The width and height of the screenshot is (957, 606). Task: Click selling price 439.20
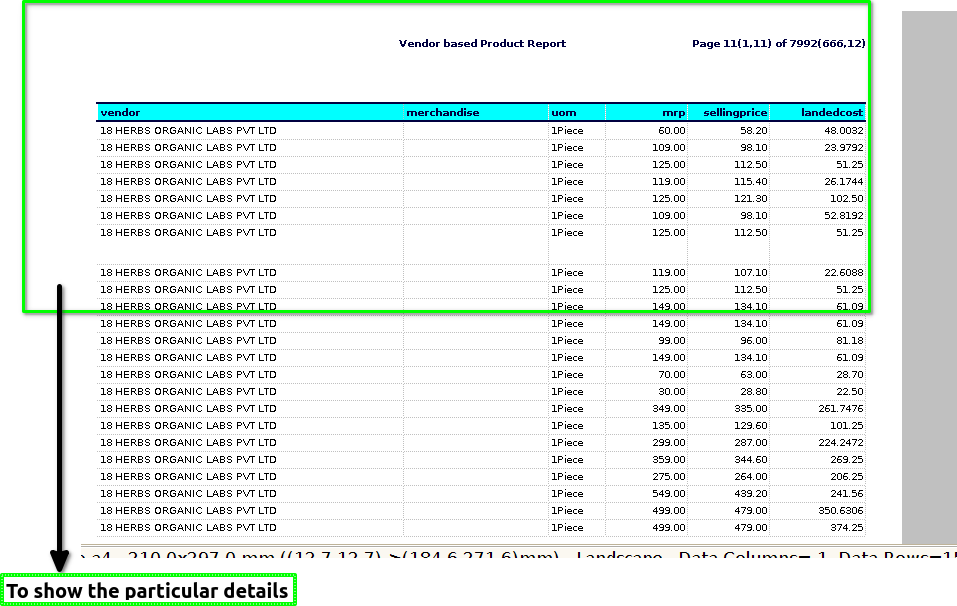point(751,494)
